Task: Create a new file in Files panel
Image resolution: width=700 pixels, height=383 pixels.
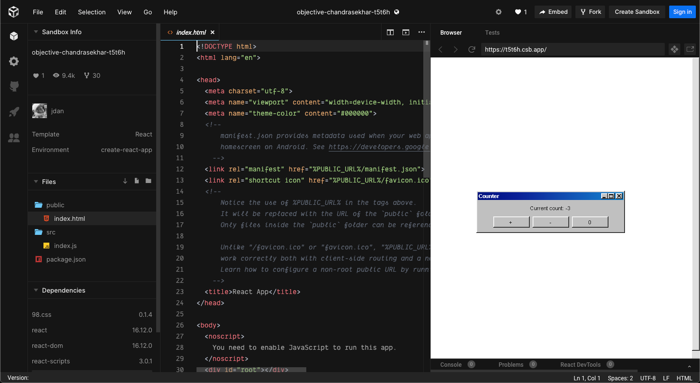Action: pyautogui.click(x=137, y=181)
